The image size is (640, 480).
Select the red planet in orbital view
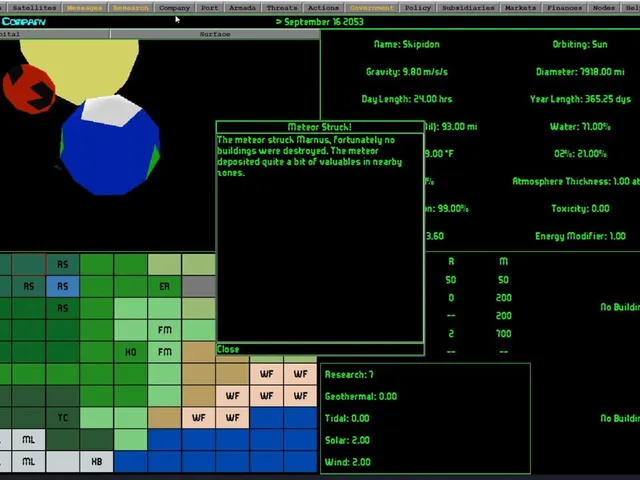pyautogui.click(x=27, y=90)
